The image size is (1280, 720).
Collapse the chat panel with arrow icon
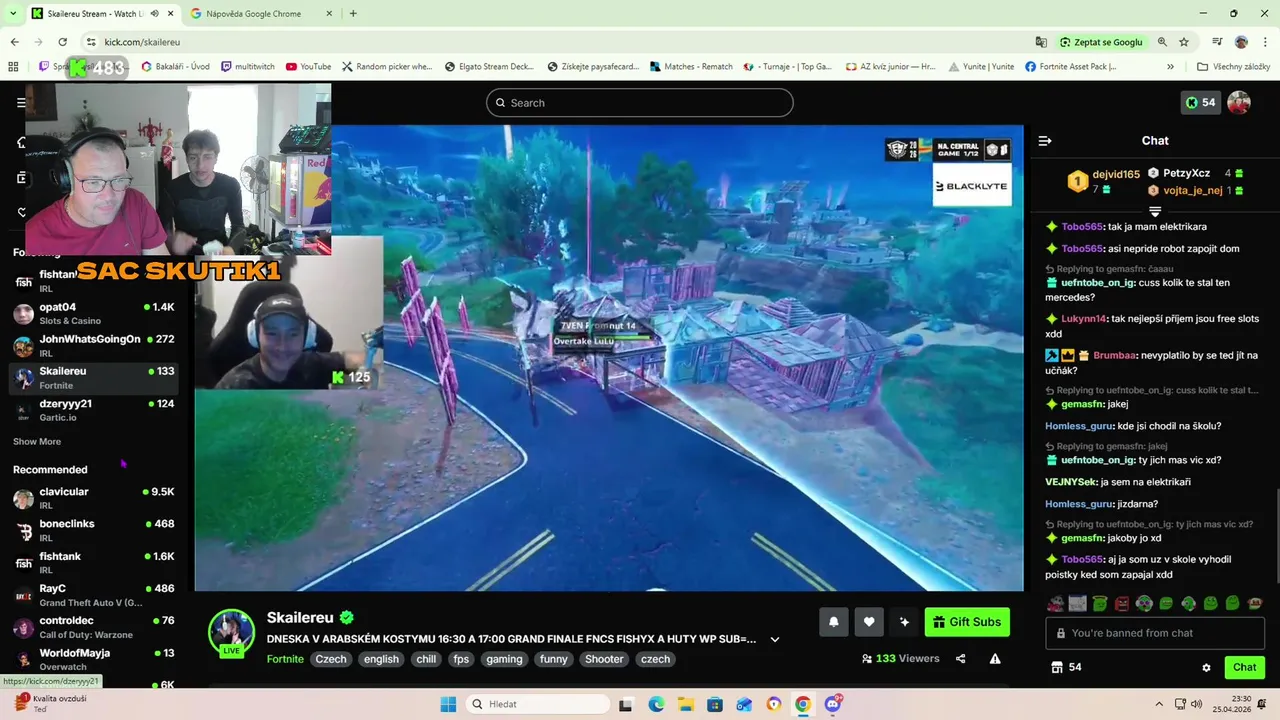(1045, 141)
